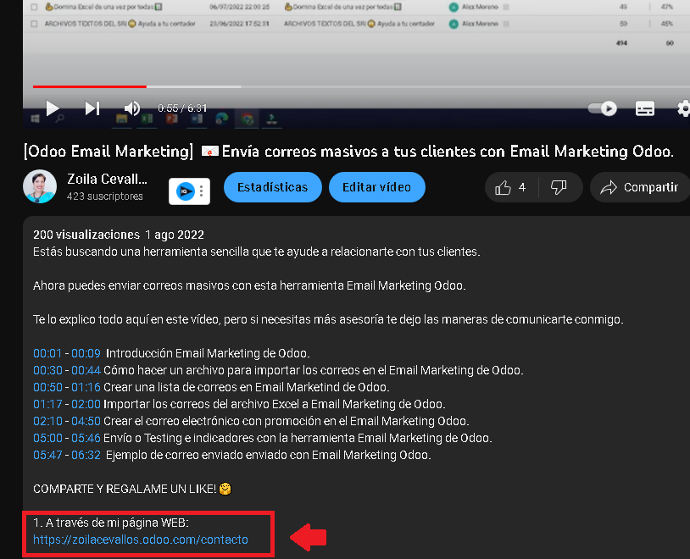Jump to timestamp 02:00
The height and width of the screenshot is (559, 690).
[86, 404]
